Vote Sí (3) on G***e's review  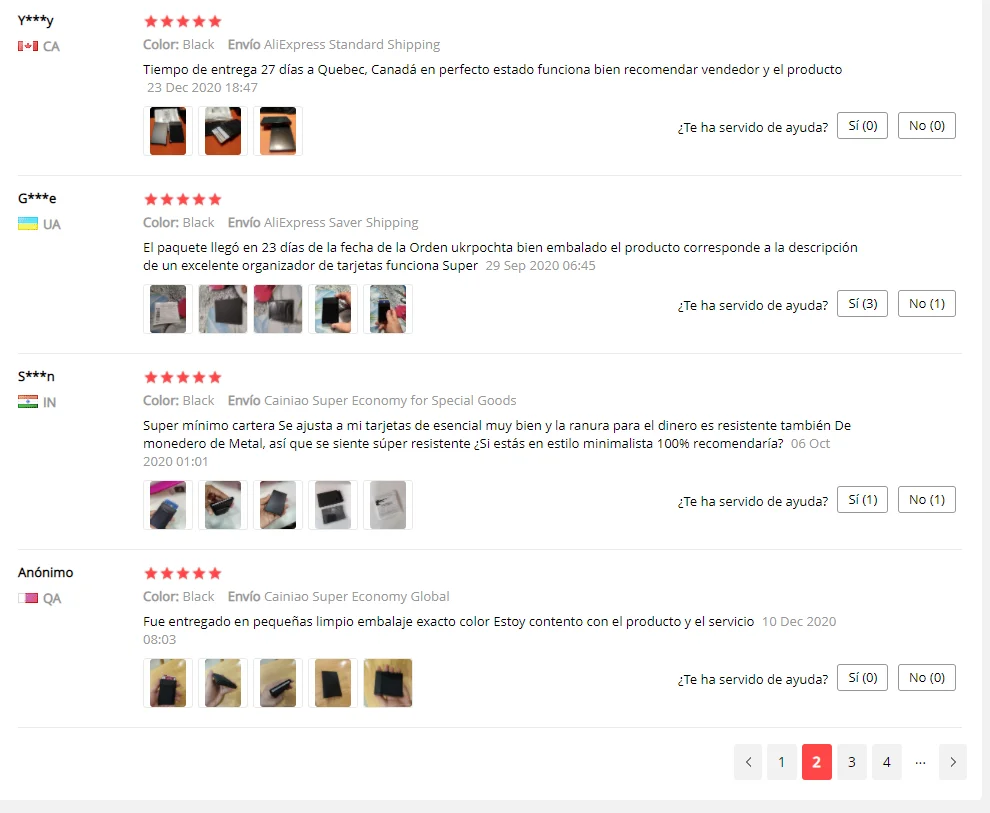click(862, 304)
